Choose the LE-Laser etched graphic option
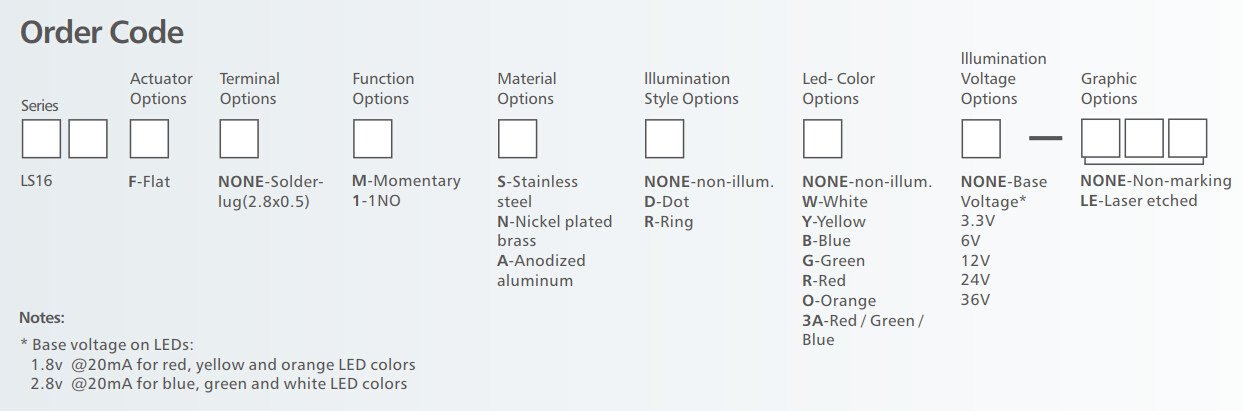The image size is (1243, 411). pos(1138,201)
